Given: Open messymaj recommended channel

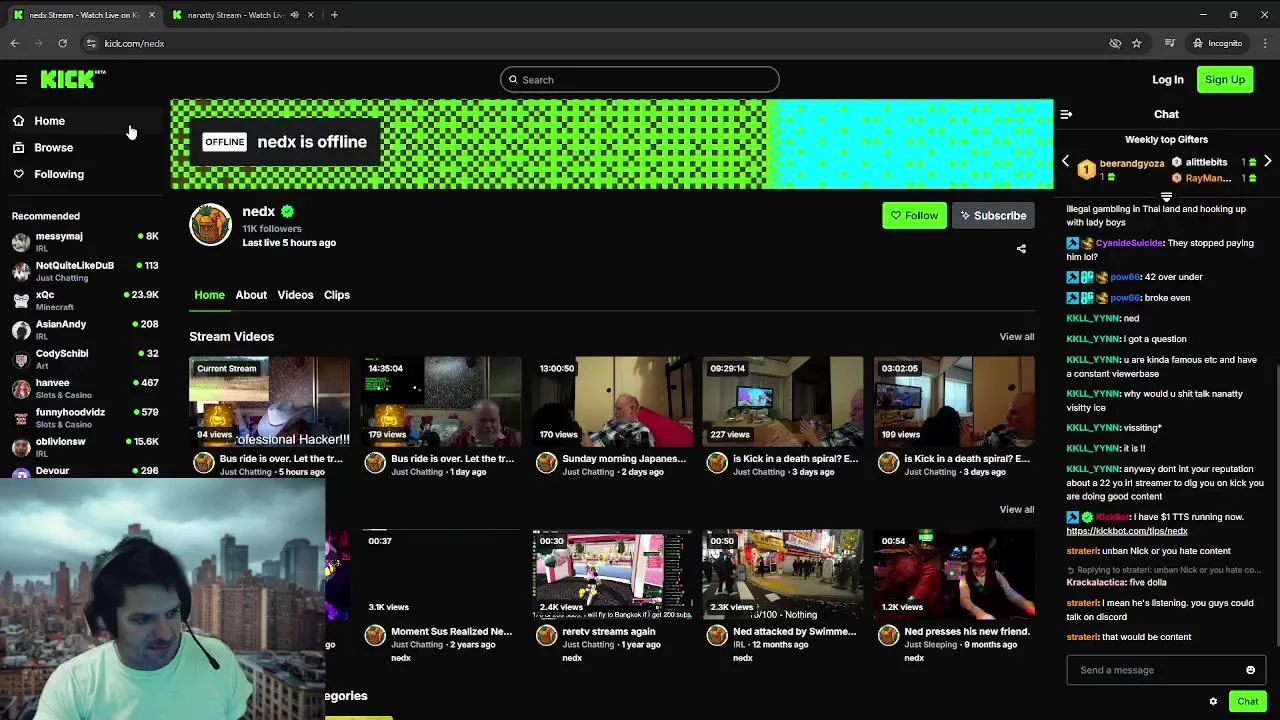Looking at the screenshot, I should coord(84,241).
